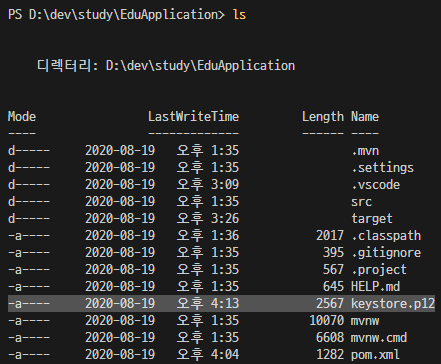Click the time 오후 3:09 in .vscode row
The width and height of the screenshot is (441, 364).
click(x=208, y=185)
